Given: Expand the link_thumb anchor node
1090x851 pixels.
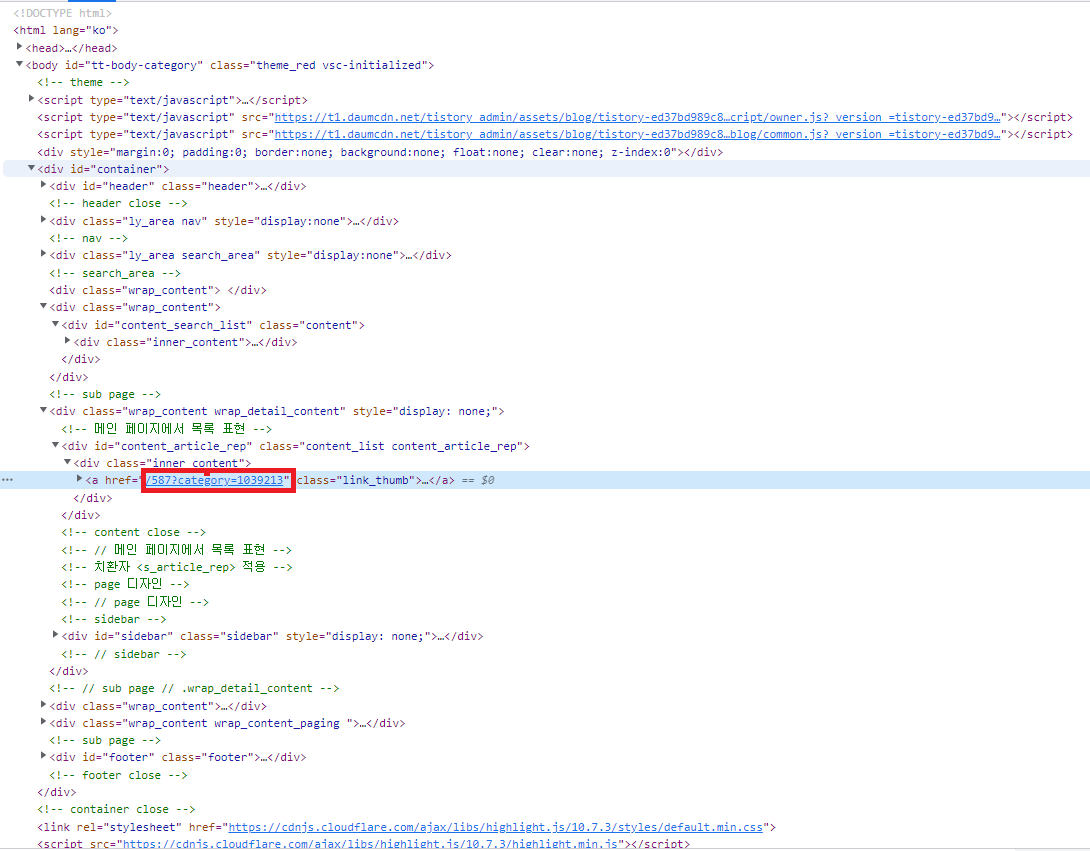Looking at the screenshot, I should (80, 479).
